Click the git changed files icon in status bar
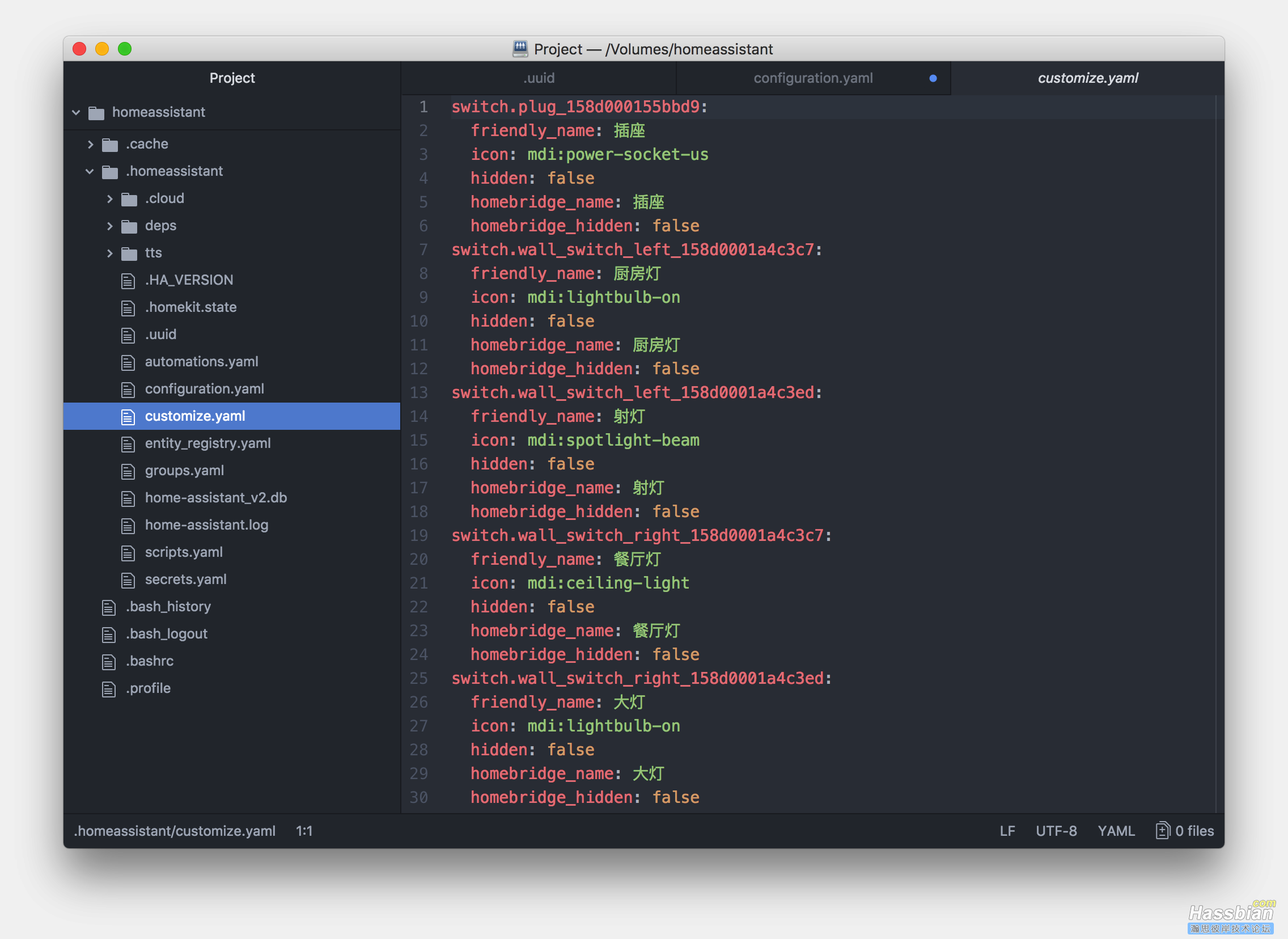The height and width of the screenshot is (939, 1288). [1163, 831]
